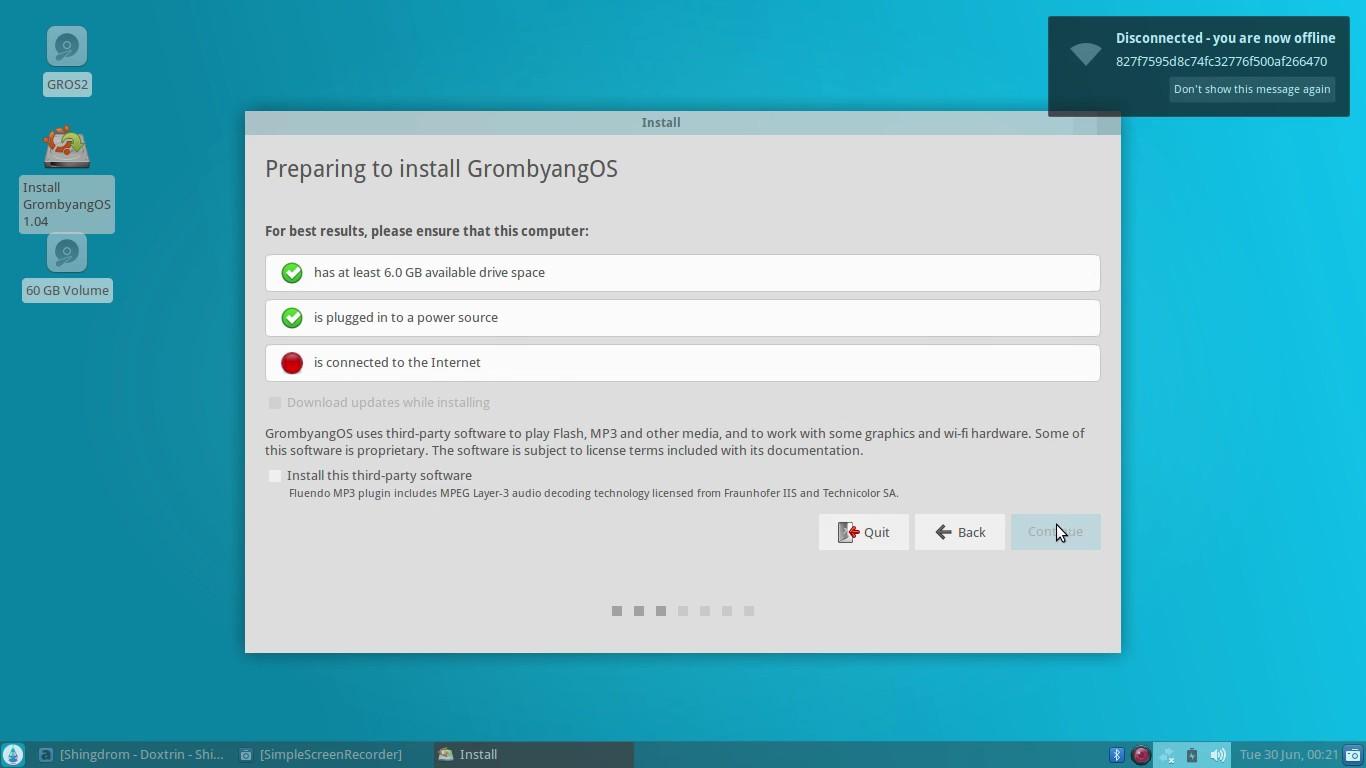Select the Install taskbar window entry
Viewport: 1366px width, 768px height.
[x=534, y=755]
